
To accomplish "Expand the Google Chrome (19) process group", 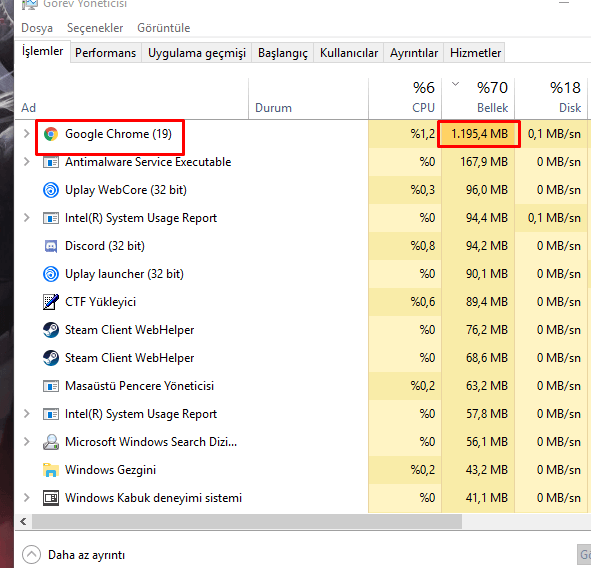I will click(26, 133).
